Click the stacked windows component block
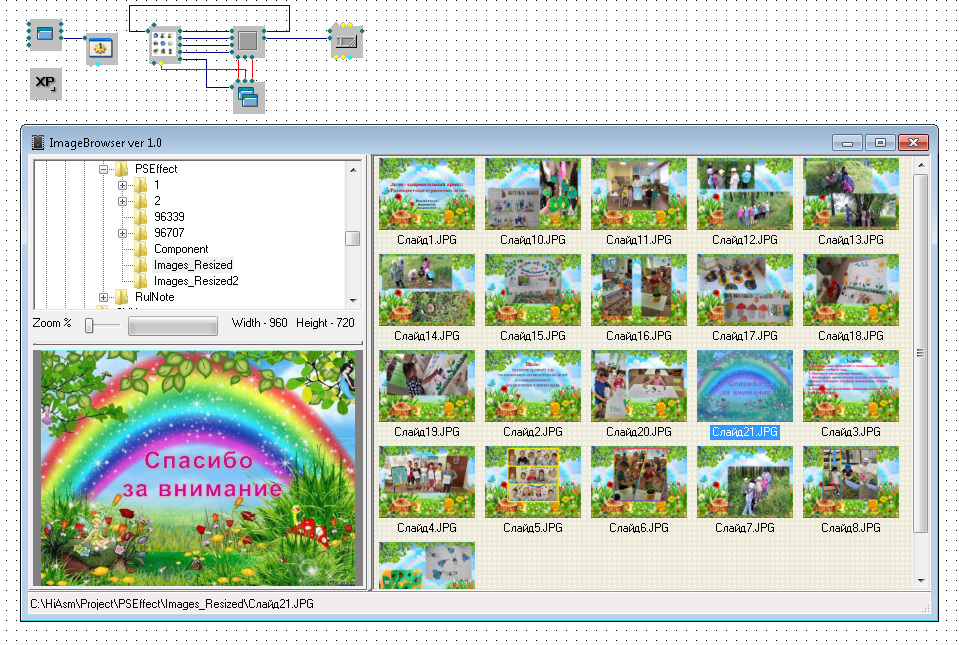The width and height of the screenshot is (959, 645). pyautogui.click(x=248, y=97)
